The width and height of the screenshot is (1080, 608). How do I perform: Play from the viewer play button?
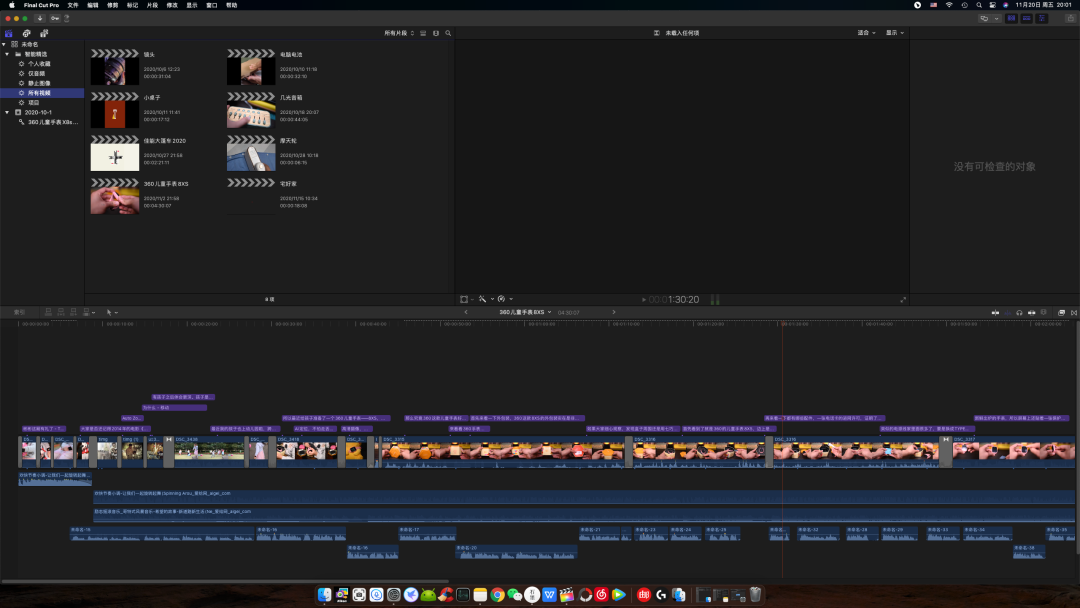[644, 300]
